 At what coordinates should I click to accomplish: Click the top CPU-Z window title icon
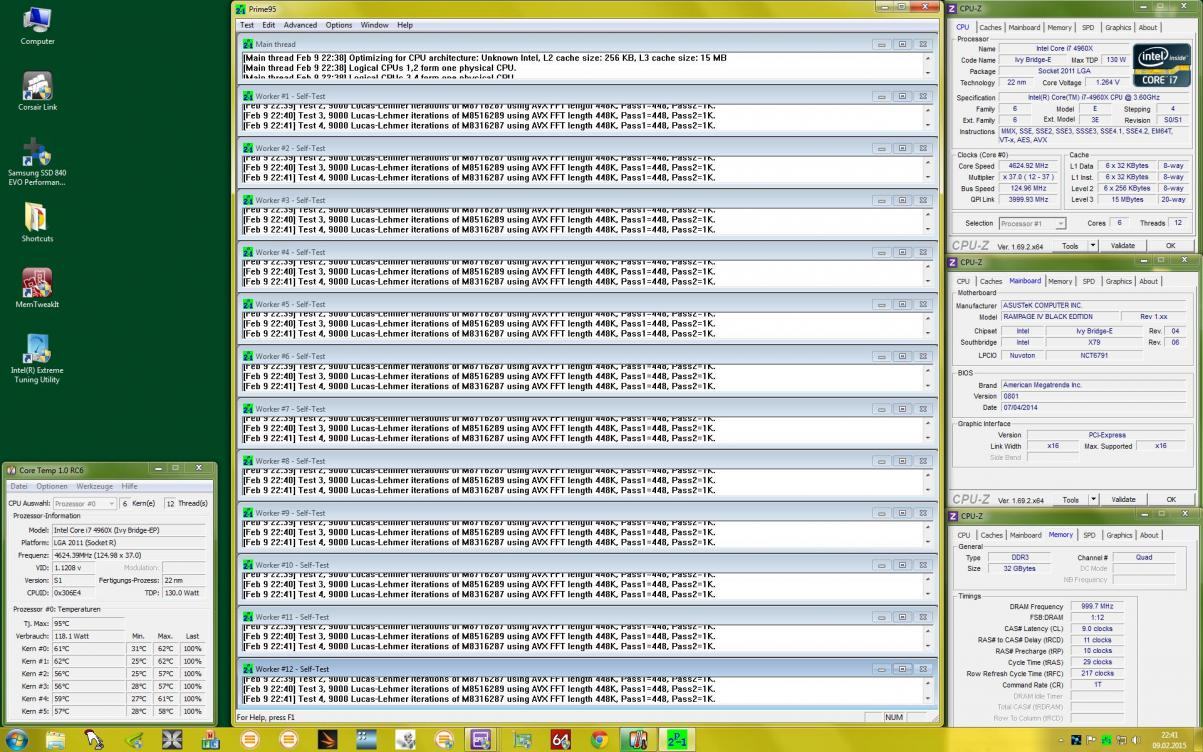[x=953, y=9]
